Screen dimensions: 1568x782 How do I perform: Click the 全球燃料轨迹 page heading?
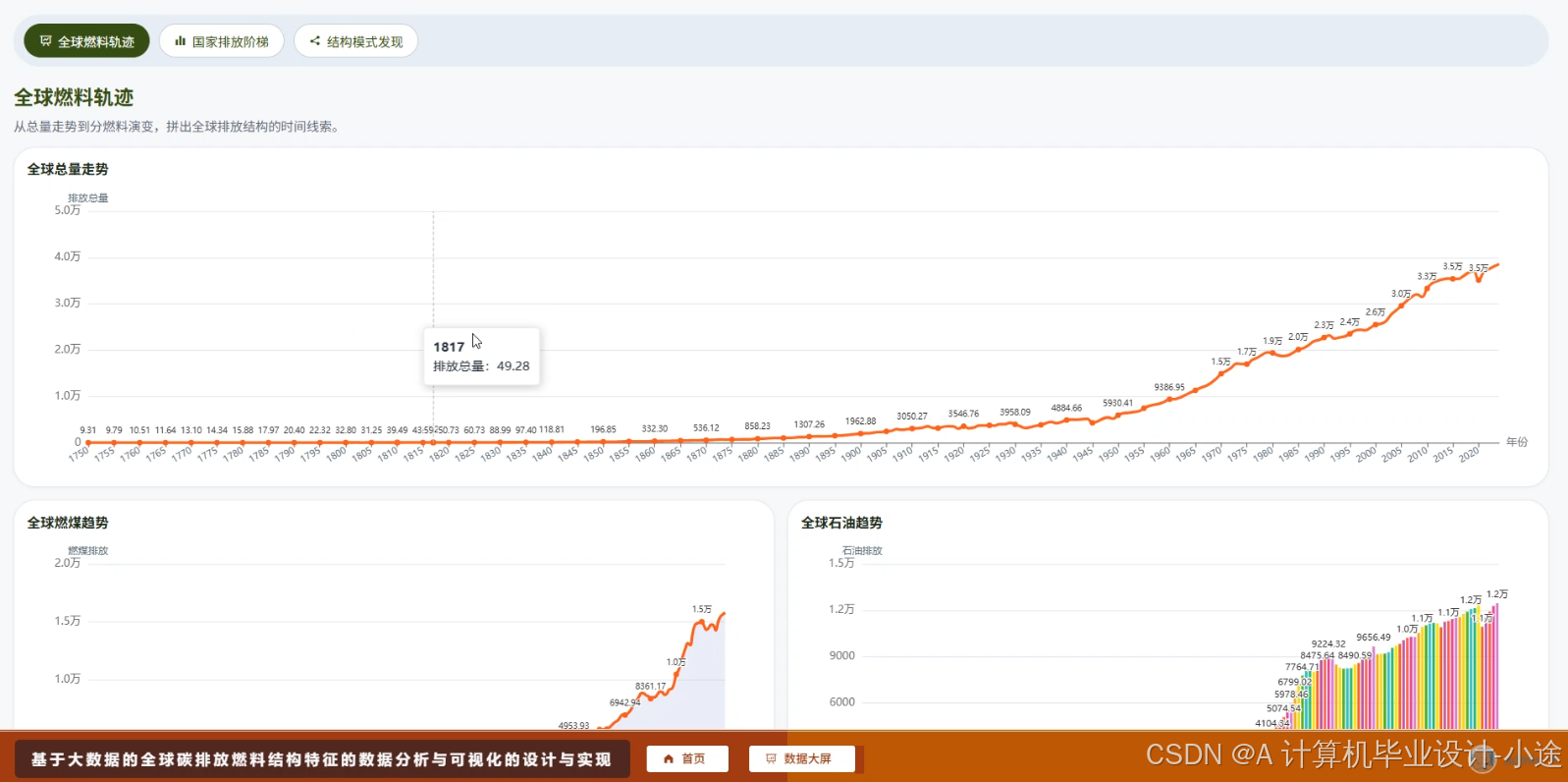tap(74, 97)
